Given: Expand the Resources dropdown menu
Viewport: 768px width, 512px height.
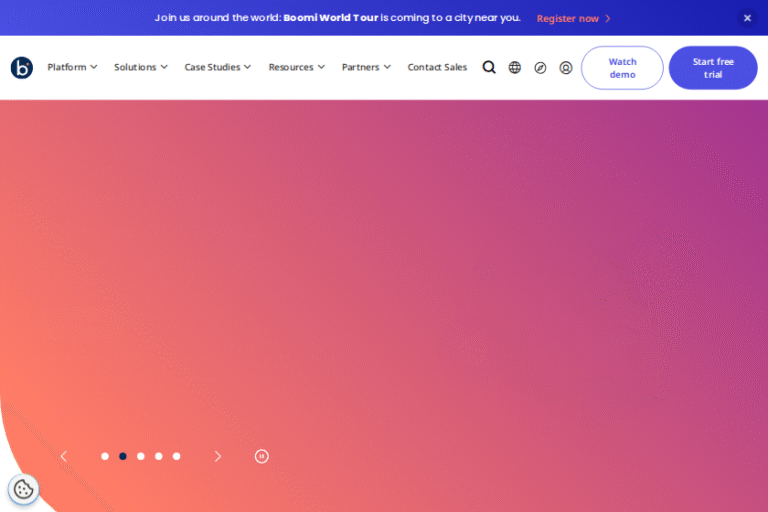Looking at the screenshot, I should coord(297,68).
